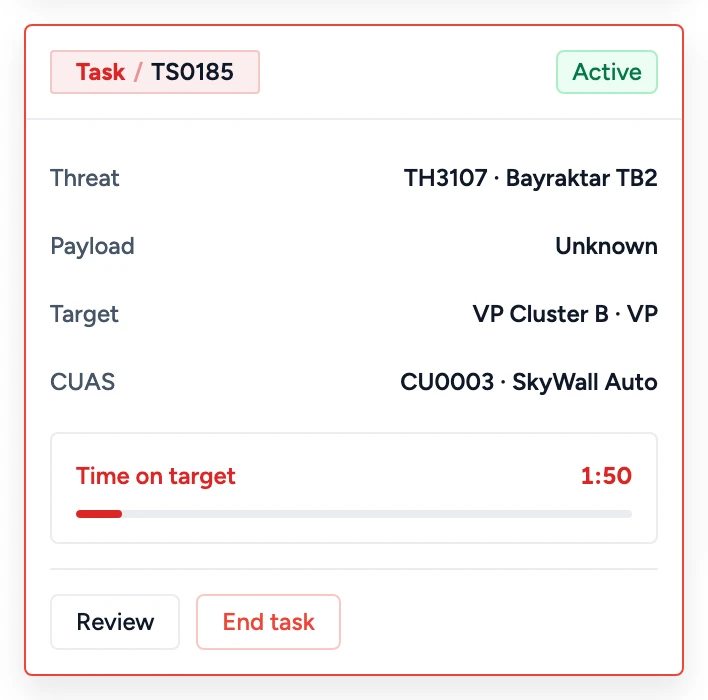End the active task
The height and width of the screenshot is (700, 708).
click(x=268, y=622)
